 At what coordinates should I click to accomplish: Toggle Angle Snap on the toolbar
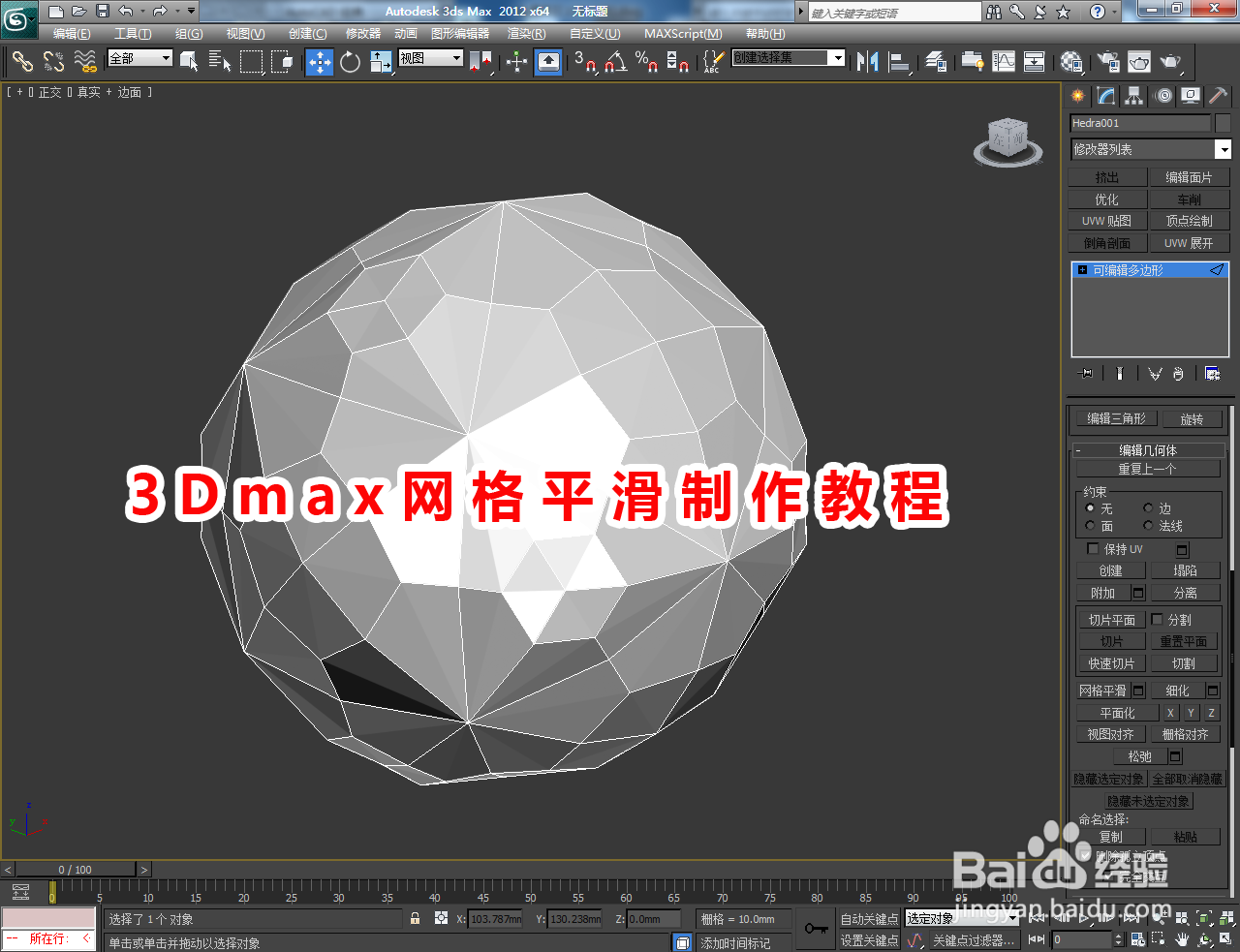(613, 62)
